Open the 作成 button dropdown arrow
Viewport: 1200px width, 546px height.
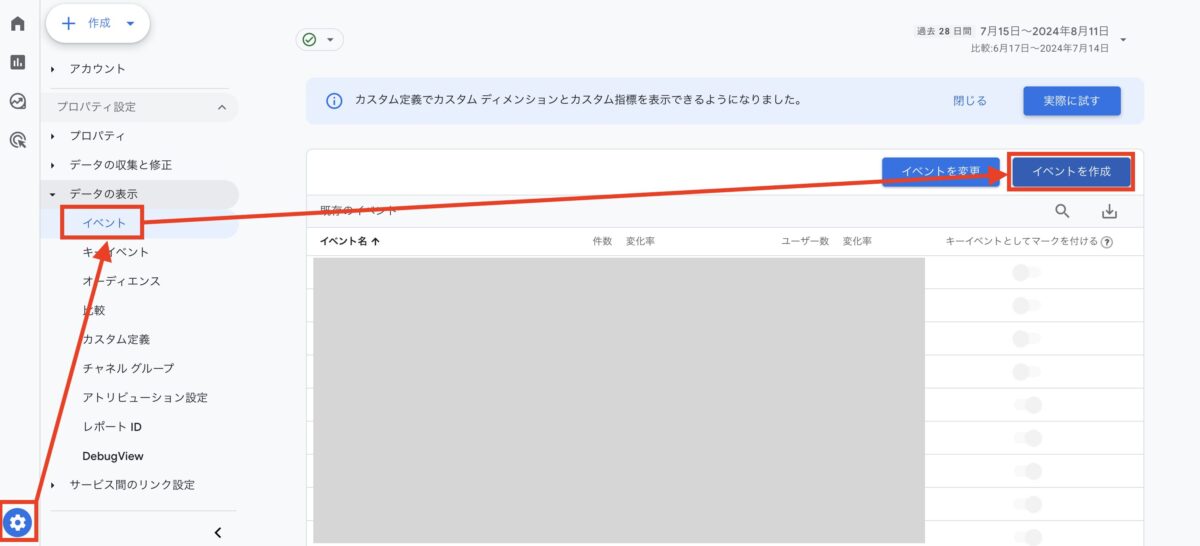130,24
